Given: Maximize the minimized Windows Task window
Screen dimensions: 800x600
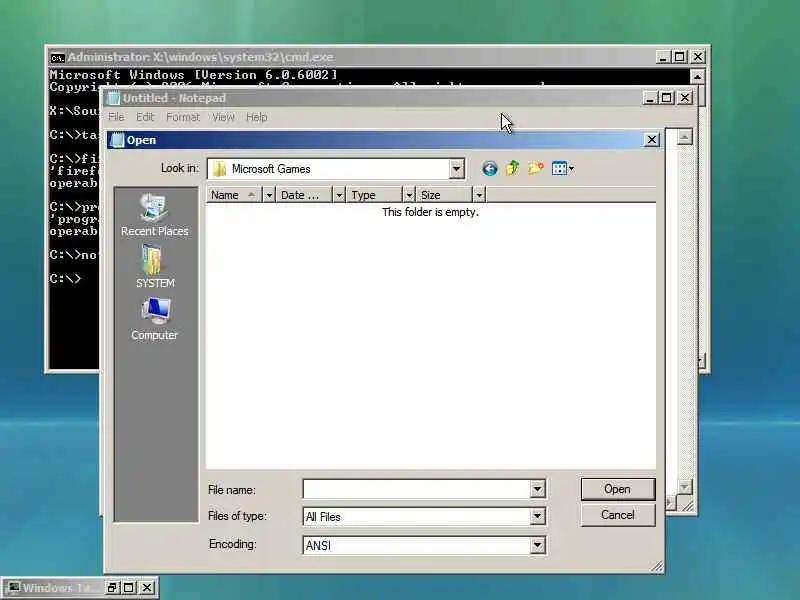Looking at the screenshot, I should pyautogui.click(x=129, y=588).
